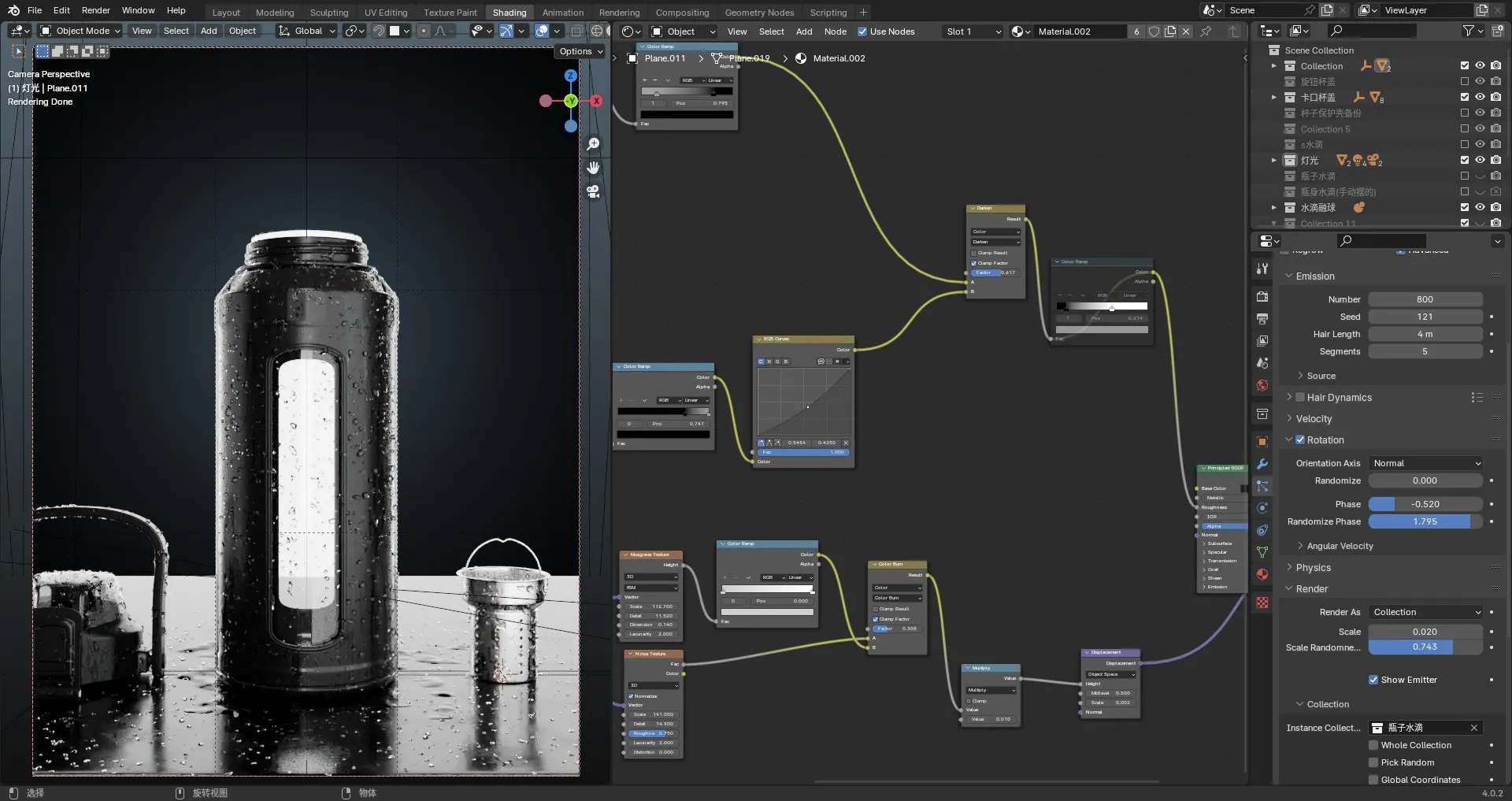Click the viewport Options button
The image size is (1512, 801).
[580, 51]
